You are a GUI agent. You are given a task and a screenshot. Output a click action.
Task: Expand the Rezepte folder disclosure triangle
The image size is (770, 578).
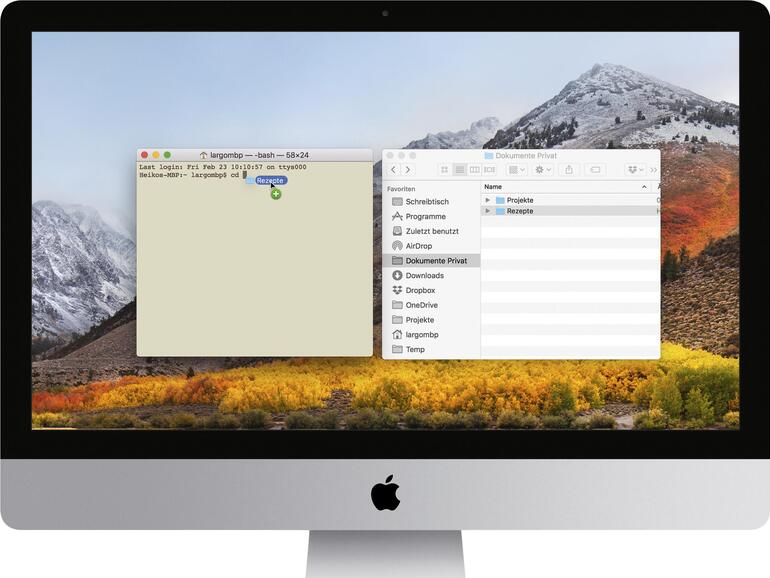[488, 211]
